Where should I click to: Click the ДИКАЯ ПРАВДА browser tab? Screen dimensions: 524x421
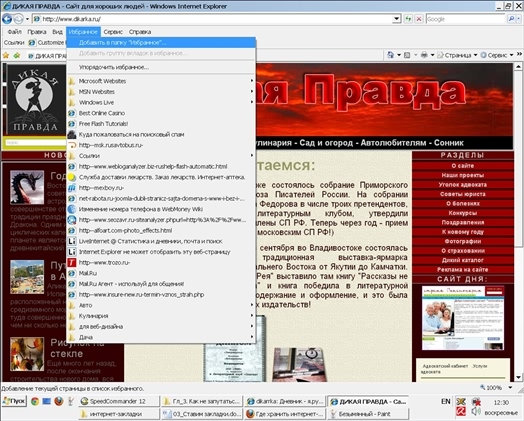click(47, 56)
